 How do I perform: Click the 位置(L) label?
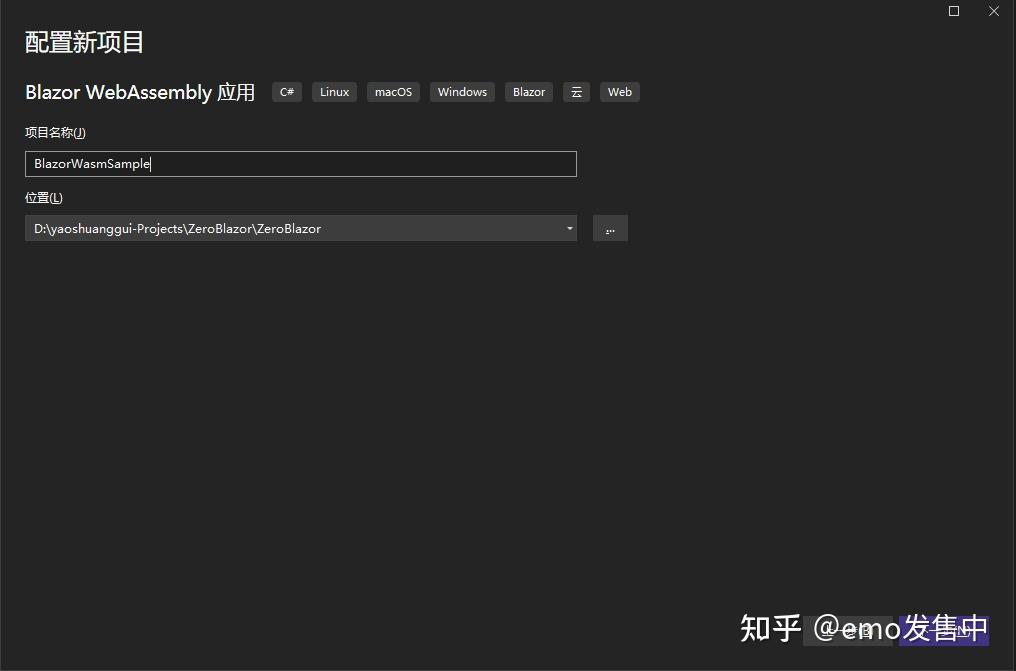(44, 197)
